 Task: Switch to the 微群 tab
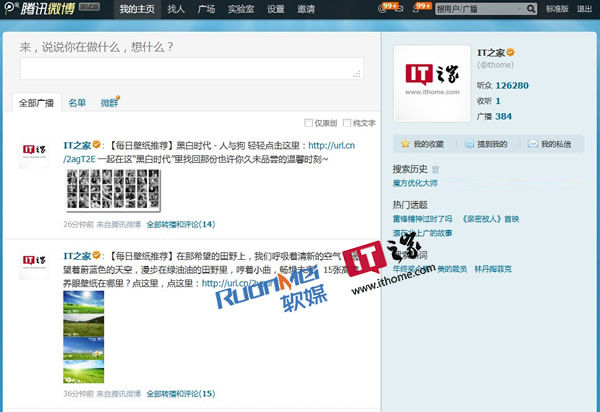tap(109, 103)
